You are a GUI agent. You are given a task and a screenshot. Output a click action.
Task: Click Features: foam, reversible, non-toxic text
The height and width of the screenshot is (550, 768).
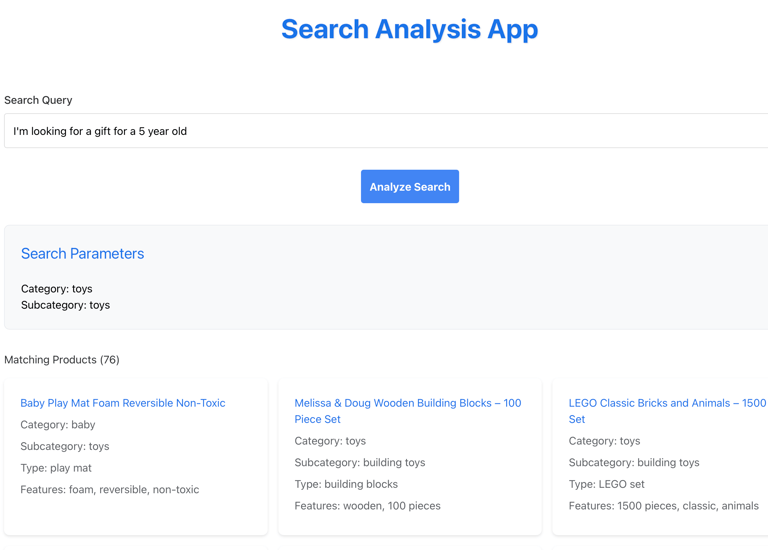point(110,490)
